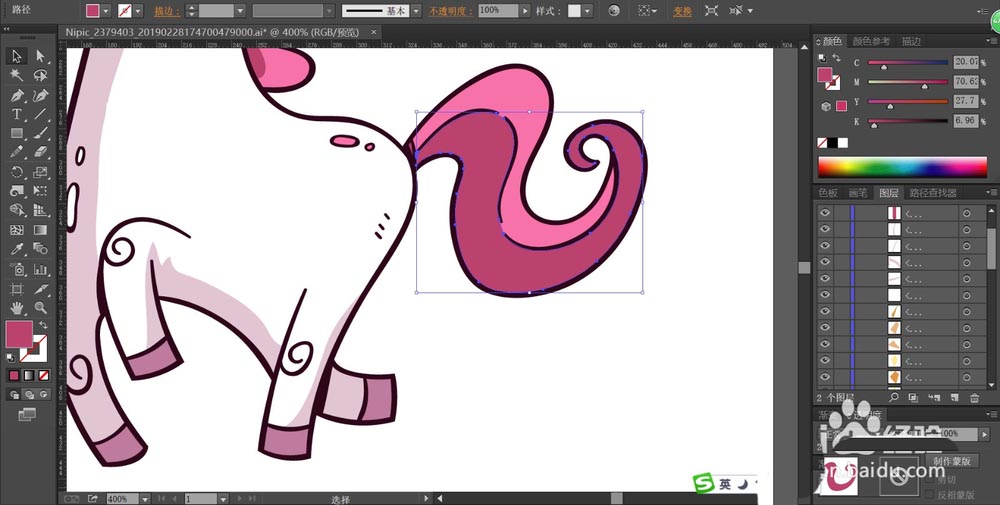Select the Type tool

[x=17, y=114]
